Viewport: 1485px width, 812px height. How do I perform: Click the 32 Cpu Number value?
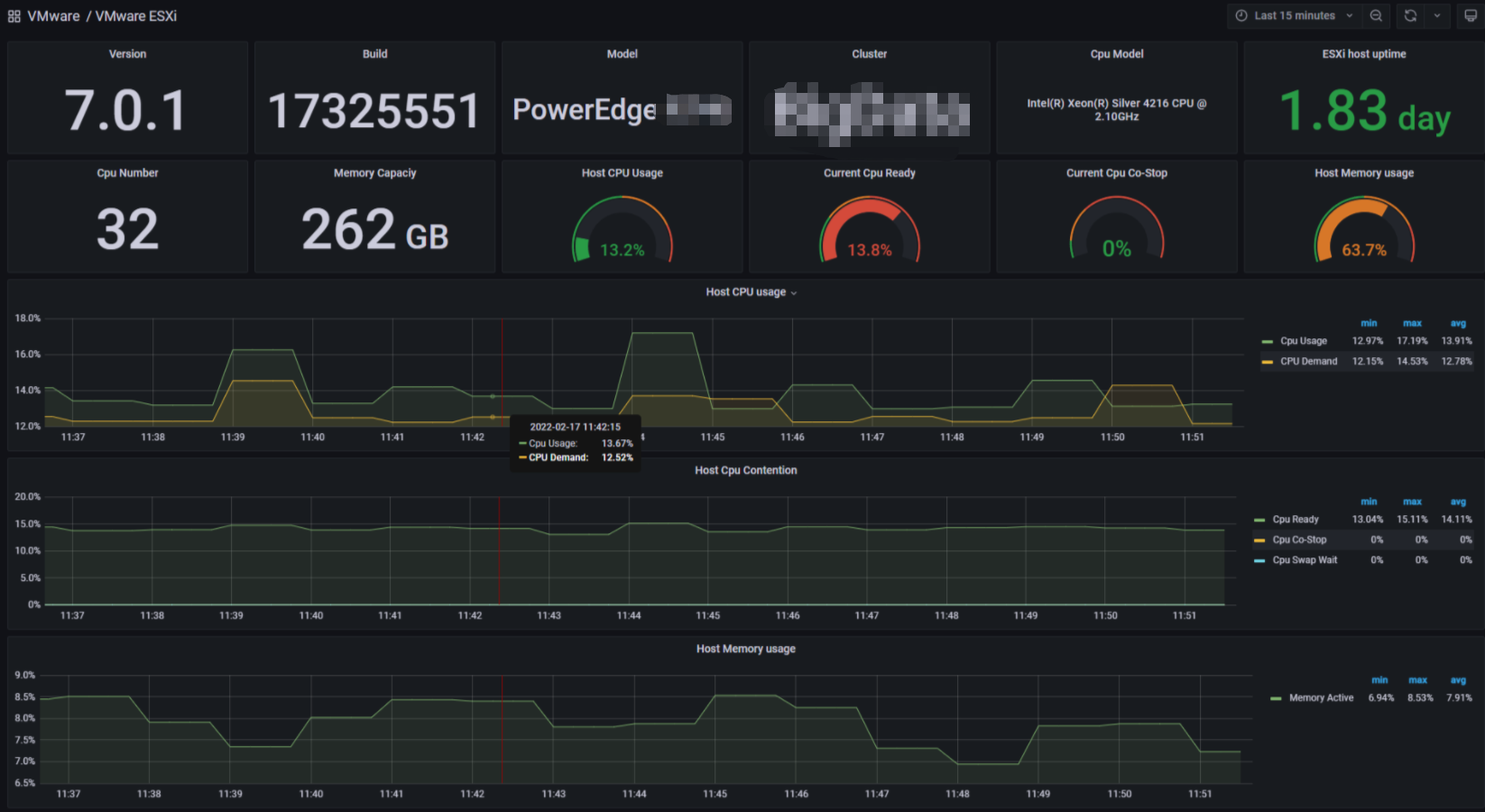(127, 229)
